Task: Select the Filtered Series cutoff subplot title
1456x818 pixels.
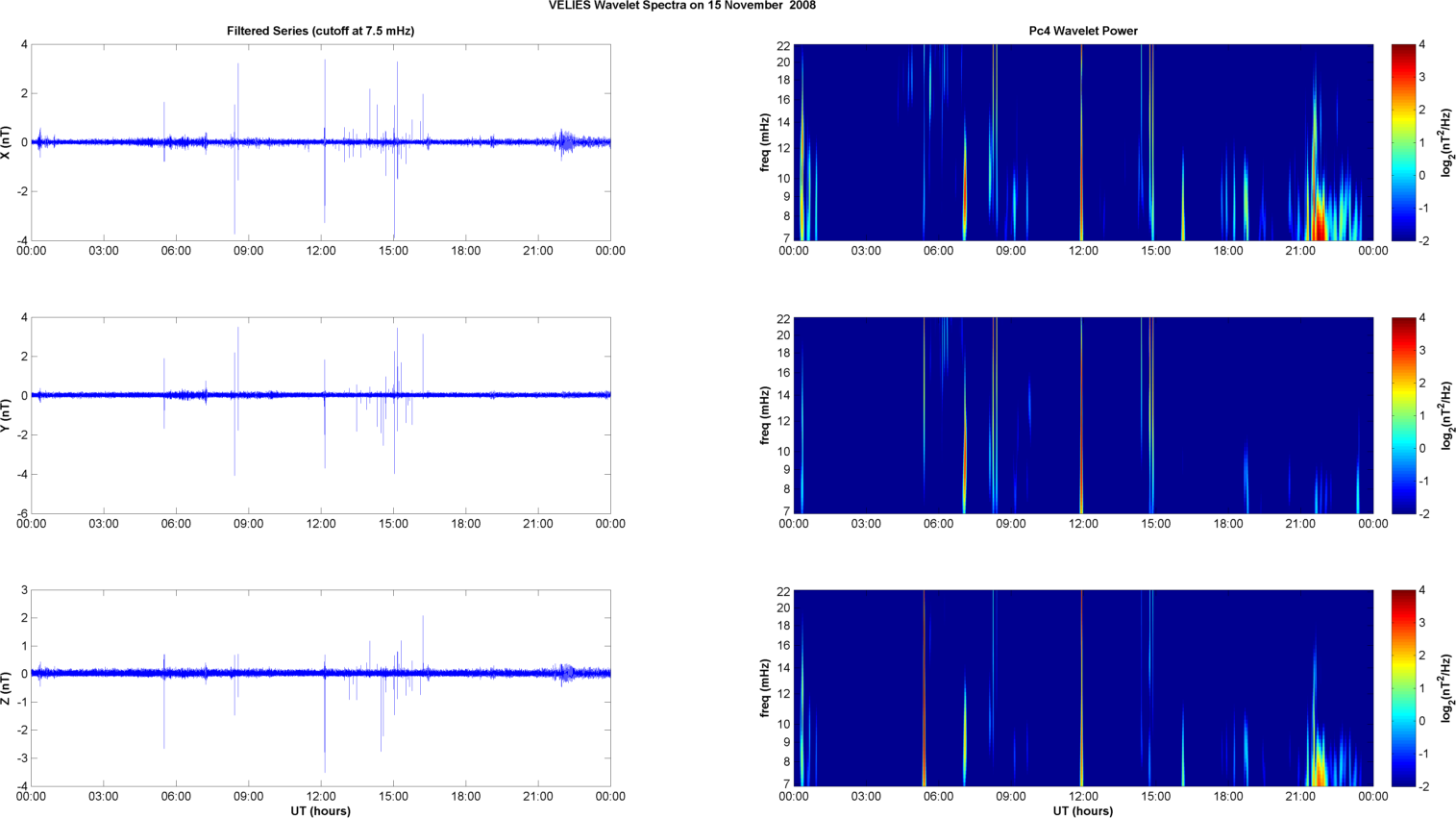Action: (320, 31)
